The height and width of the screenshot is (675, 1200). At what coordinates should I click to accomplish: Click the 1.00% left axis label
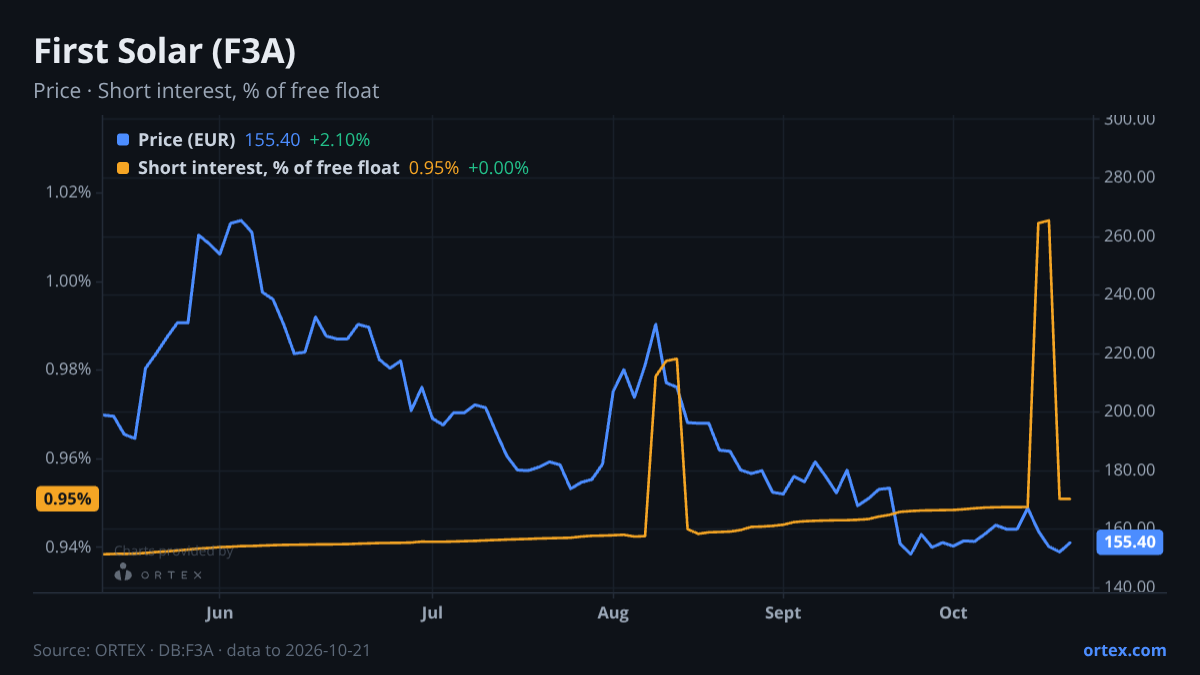pyautogui.click(x=69, y=281)
